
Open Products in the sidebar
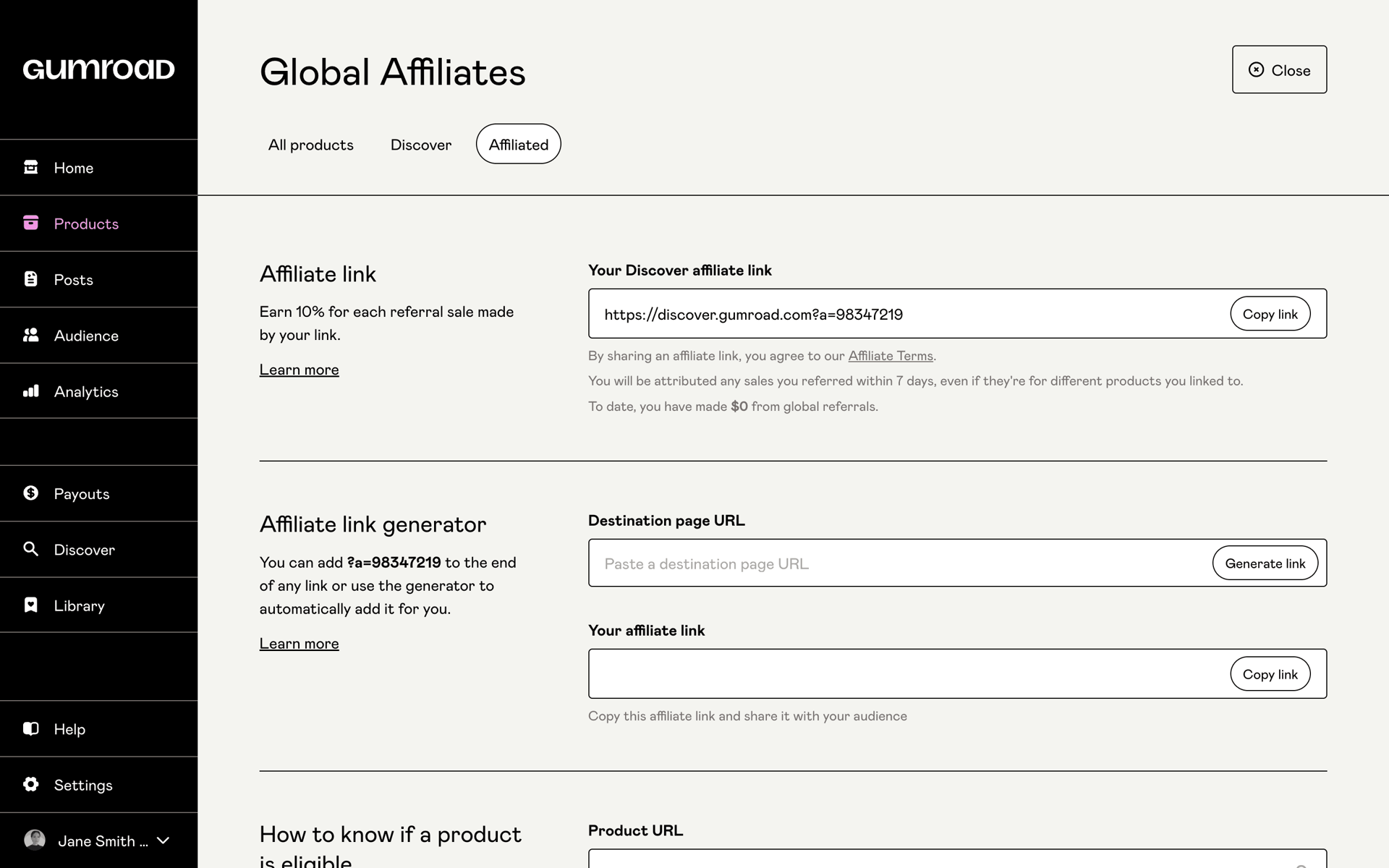tap(98, 224)
